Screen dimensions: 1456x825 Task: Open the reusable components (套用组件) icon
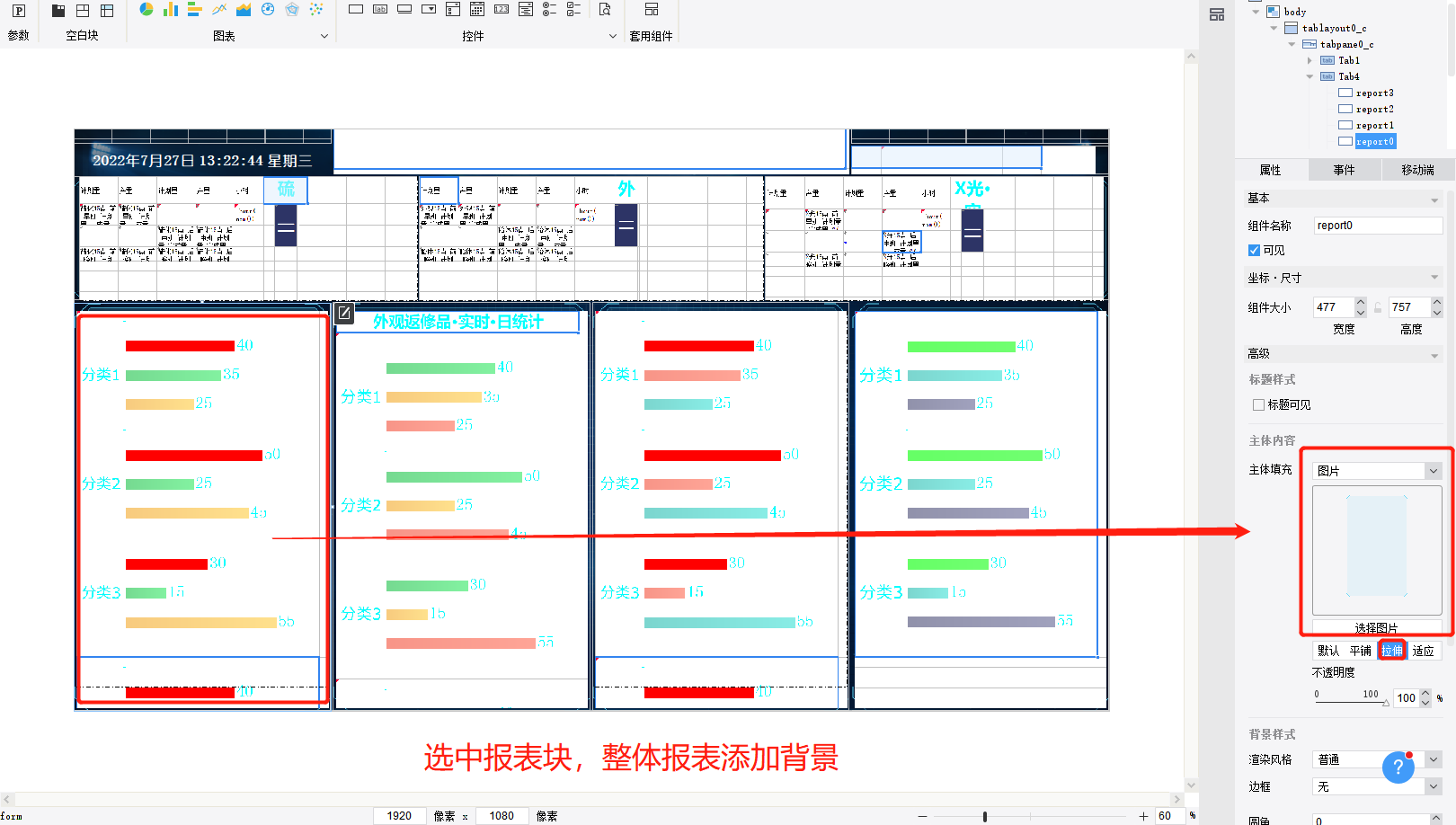click(x=652, y=10)
